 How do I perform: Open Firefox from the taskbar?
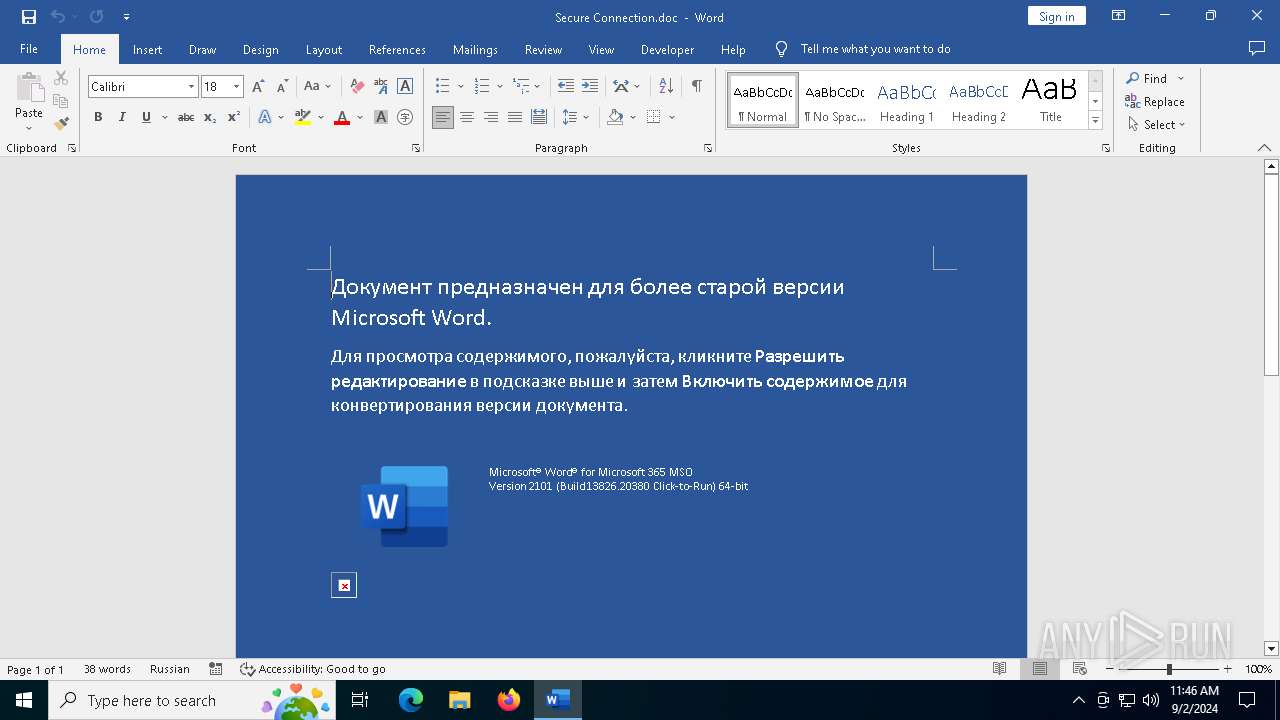click(x=509, y=700)
